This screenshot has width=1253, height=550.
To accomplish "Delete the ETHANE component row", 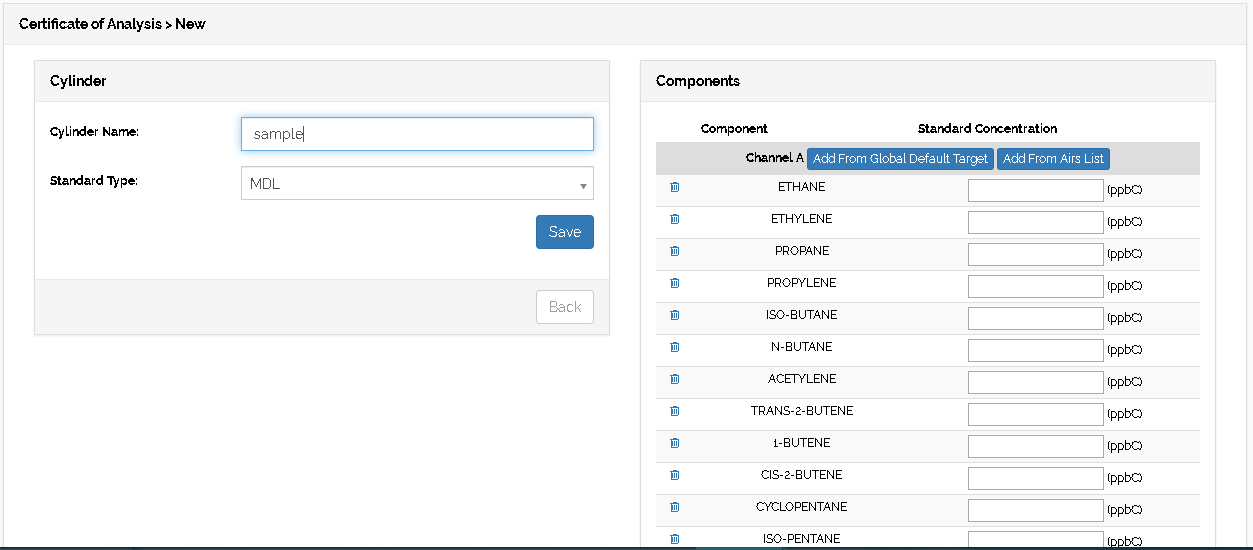I will tap(675, 187).
